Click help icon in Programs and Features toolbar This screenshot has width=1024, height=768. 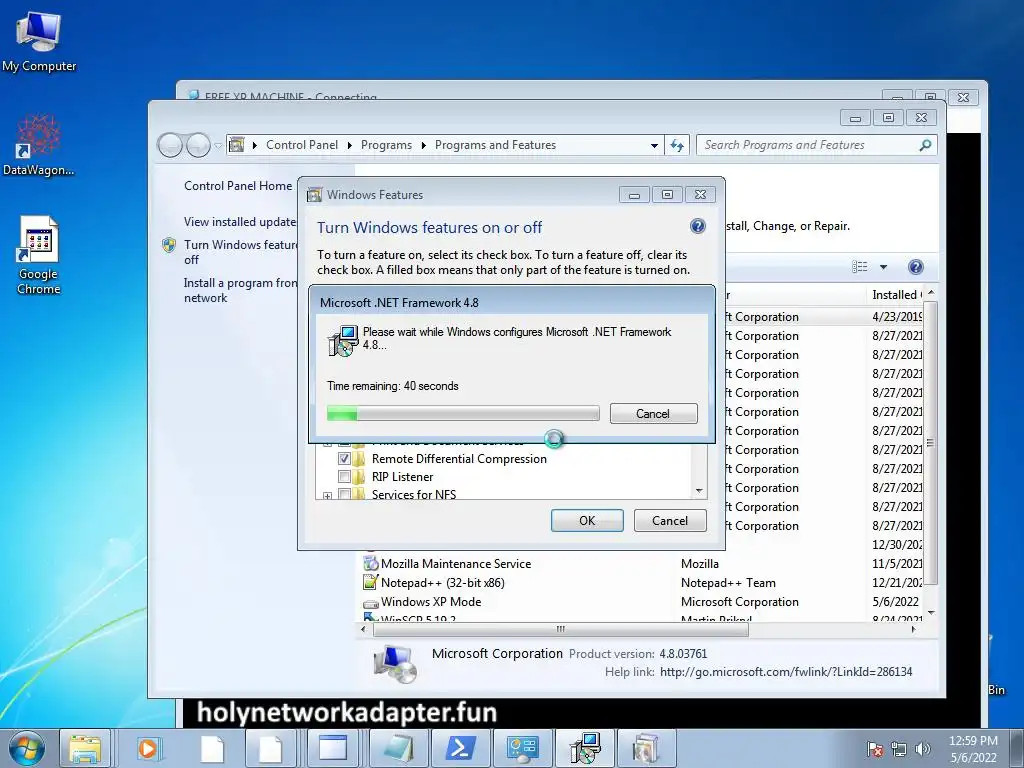916,266
